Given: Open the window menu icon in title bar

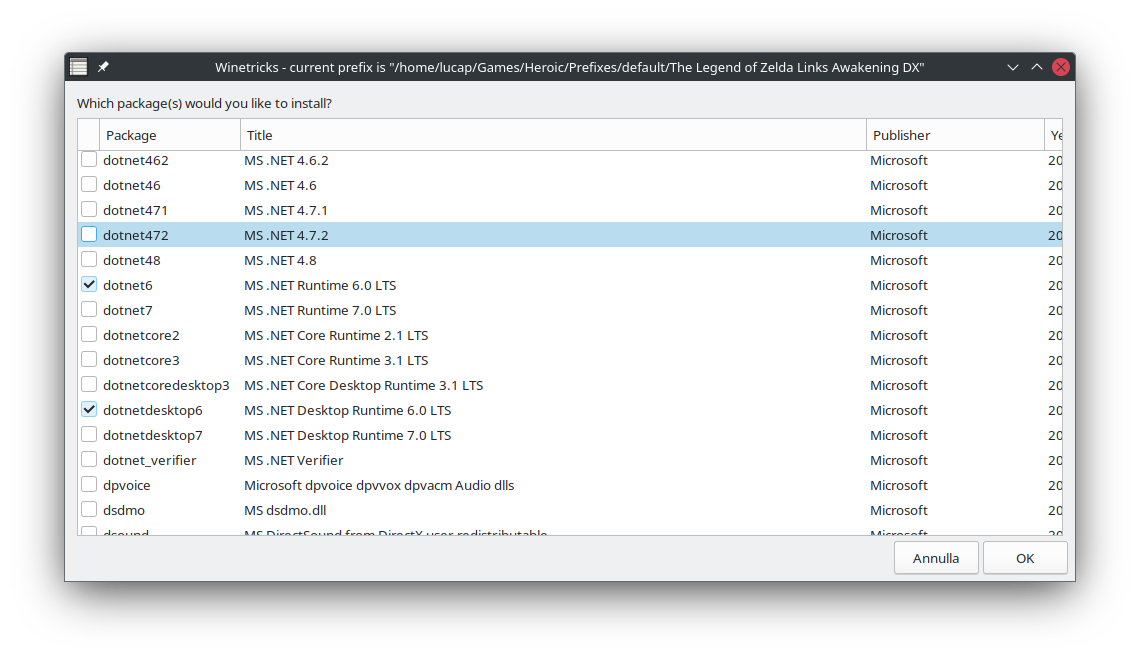Looking at the screenshot, I should [x=79, y=67].
